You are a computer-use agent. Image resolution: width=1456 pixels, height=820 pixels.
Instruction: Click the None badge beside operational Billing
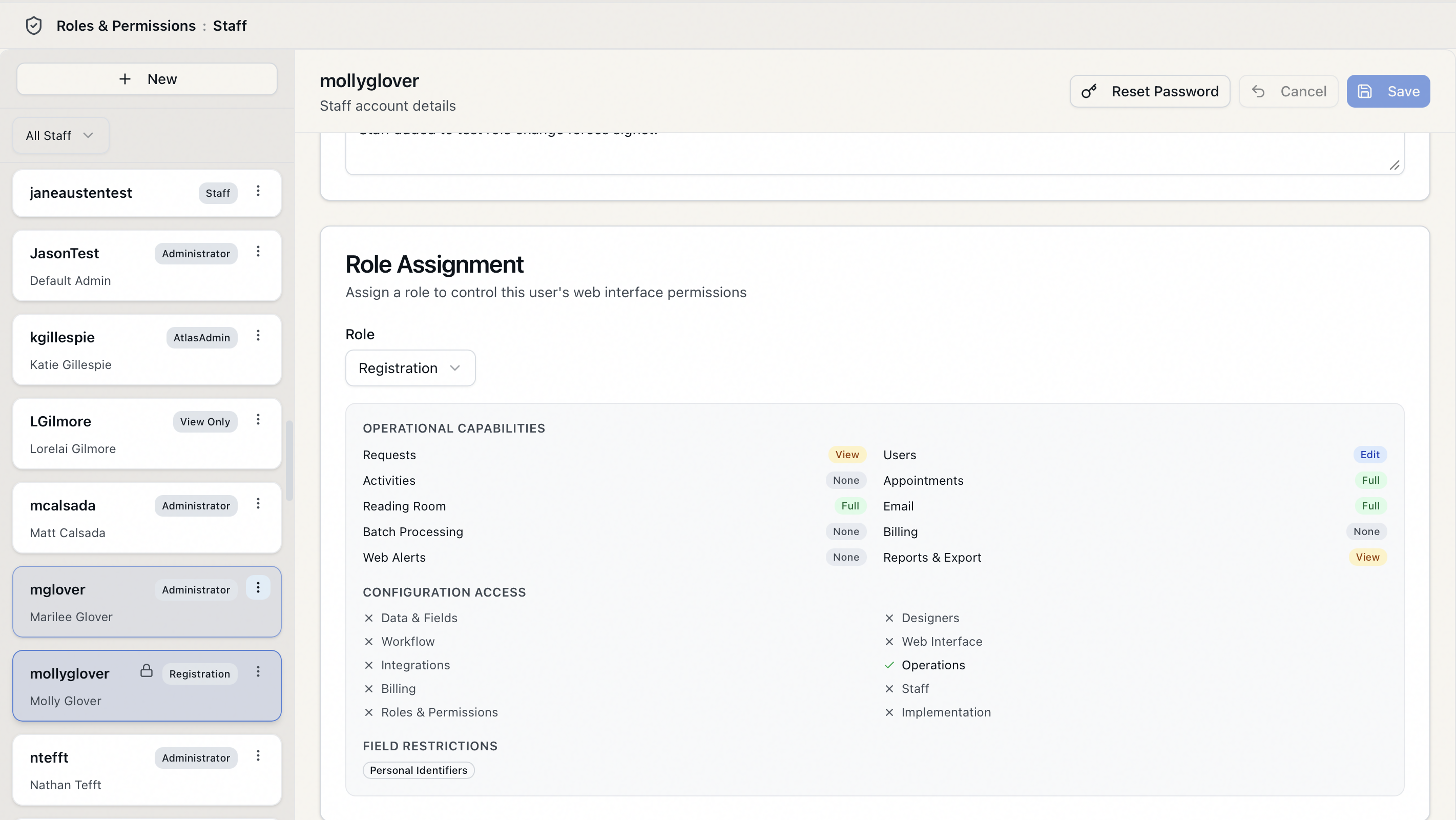point(1366,531)
